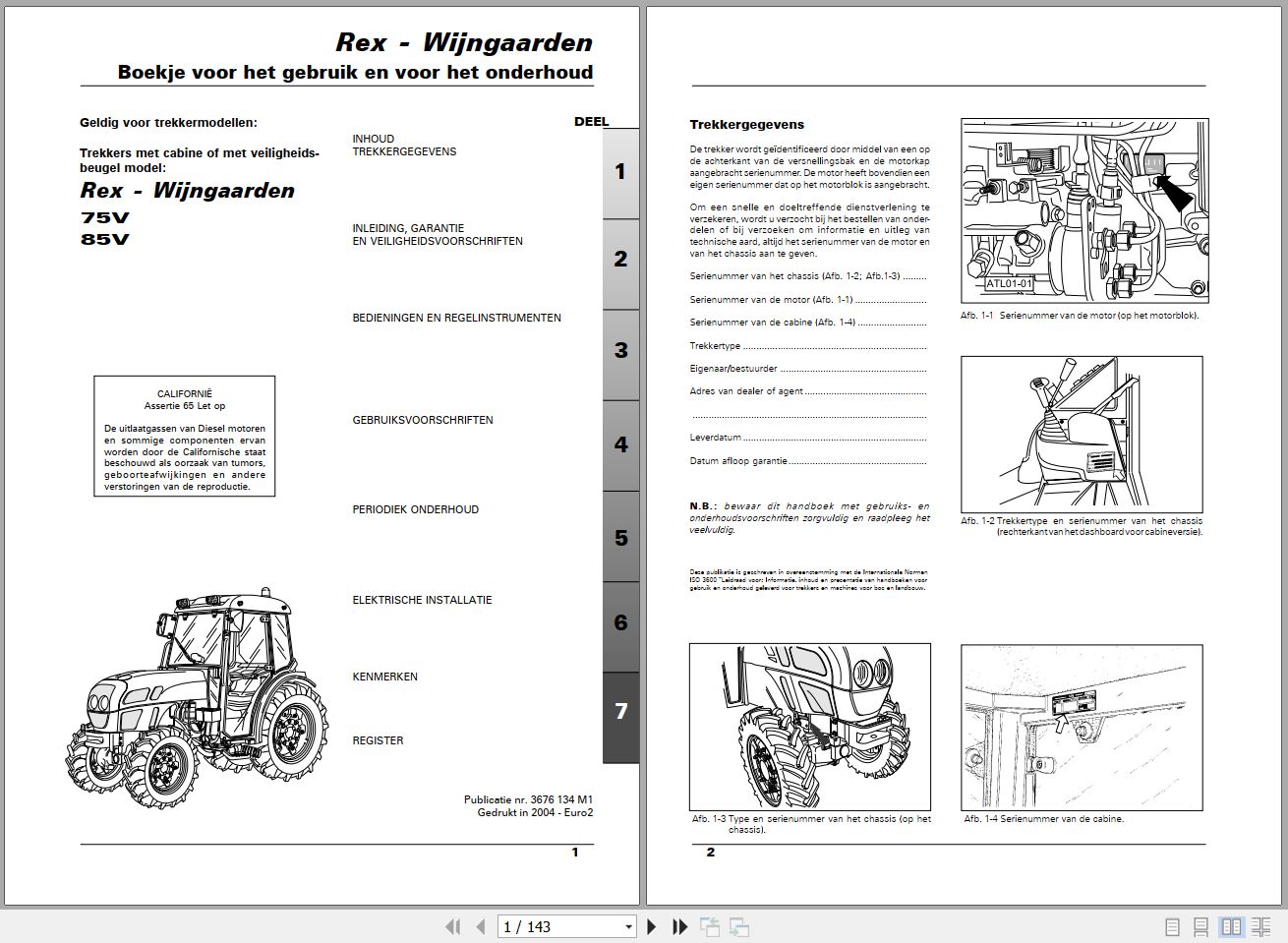1288x943 pixels.
Task: Click REGISTER contents entry
Action: [378, 740]
